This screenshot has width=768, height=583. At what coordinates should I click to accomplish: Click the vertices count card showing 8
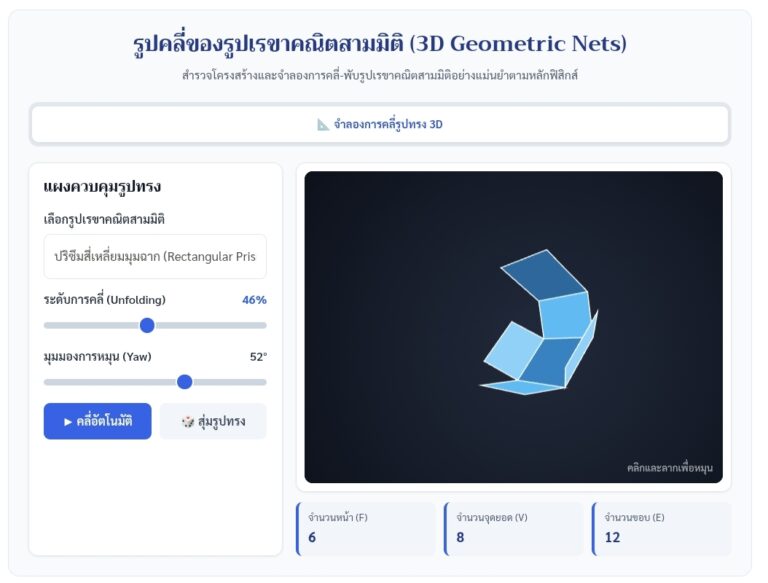514,529
